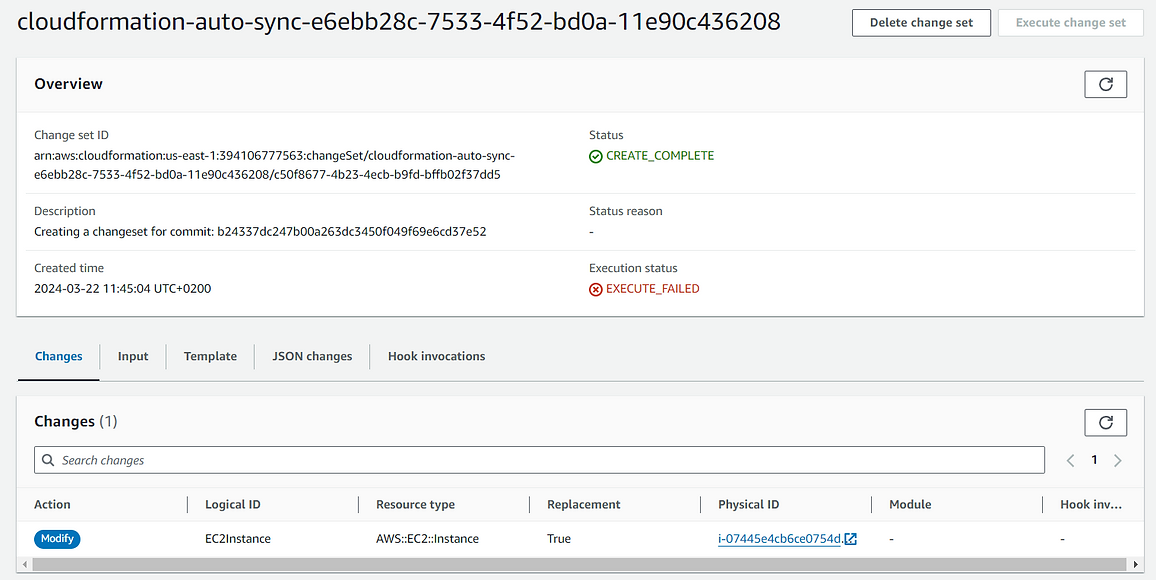
Task: Open the Input tab
Action: click(x=133, y=356)
